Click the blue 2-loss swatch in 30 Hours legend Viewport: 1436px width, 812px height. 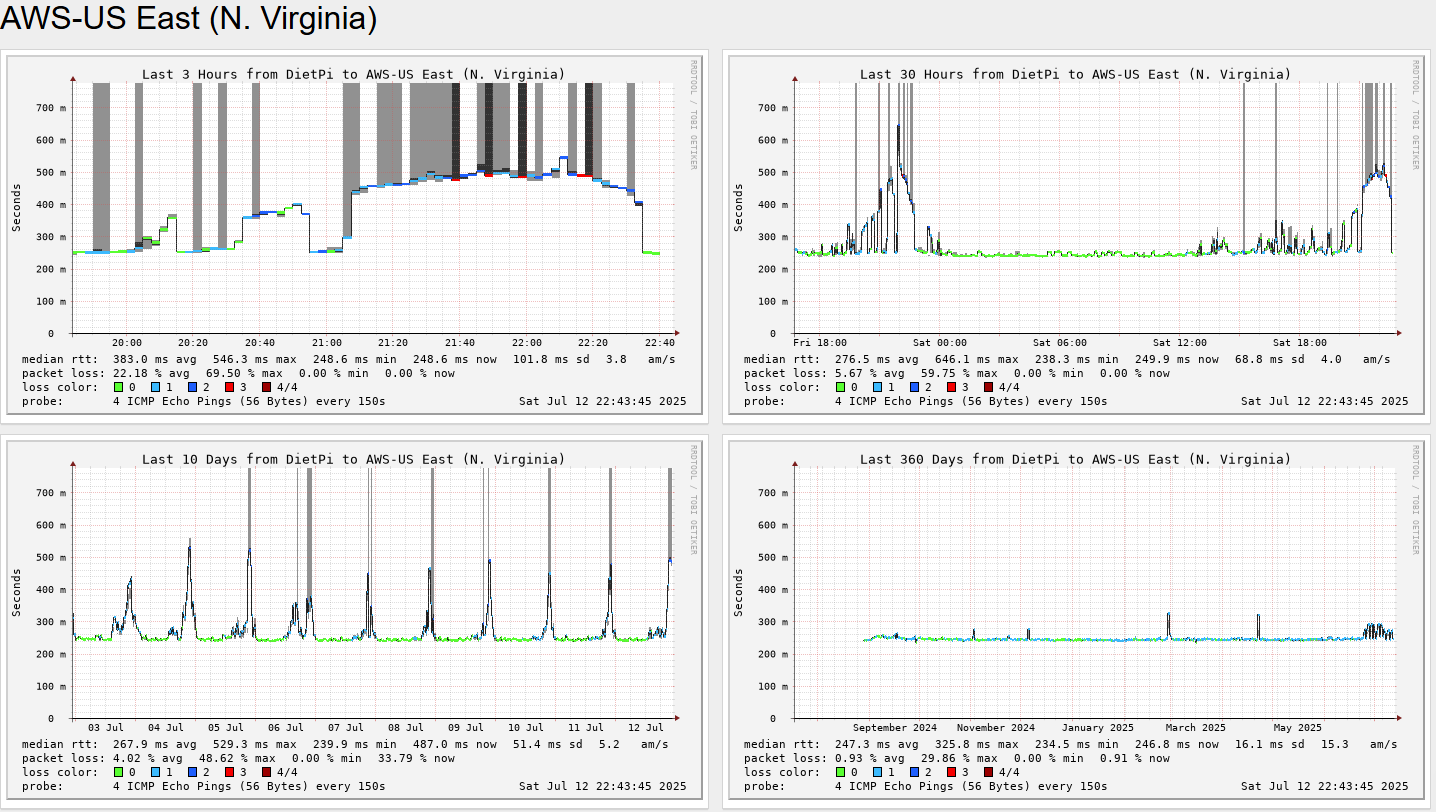click(916, 387)
